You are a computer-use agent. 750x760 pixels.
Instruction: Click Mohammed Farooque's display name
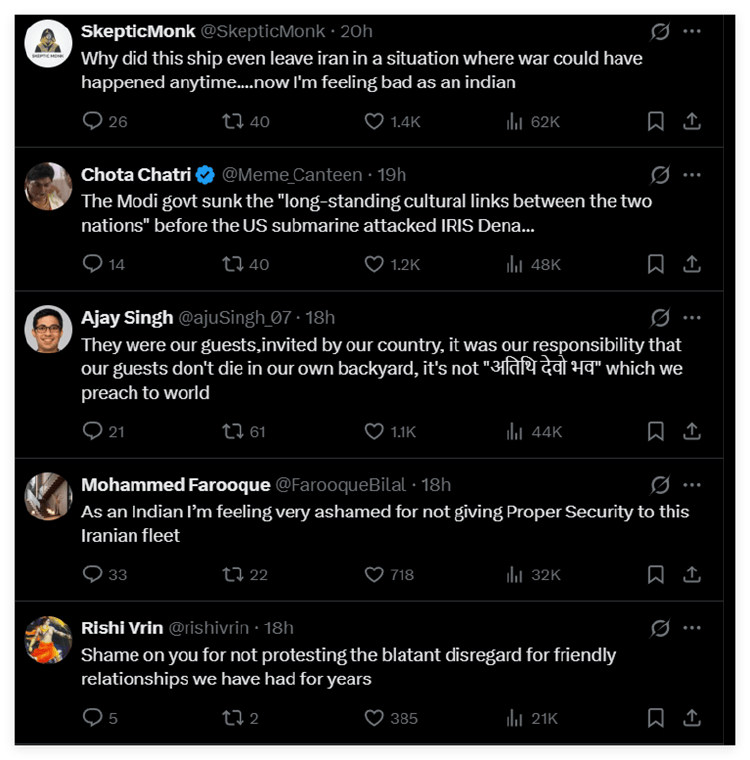[175, 485]
